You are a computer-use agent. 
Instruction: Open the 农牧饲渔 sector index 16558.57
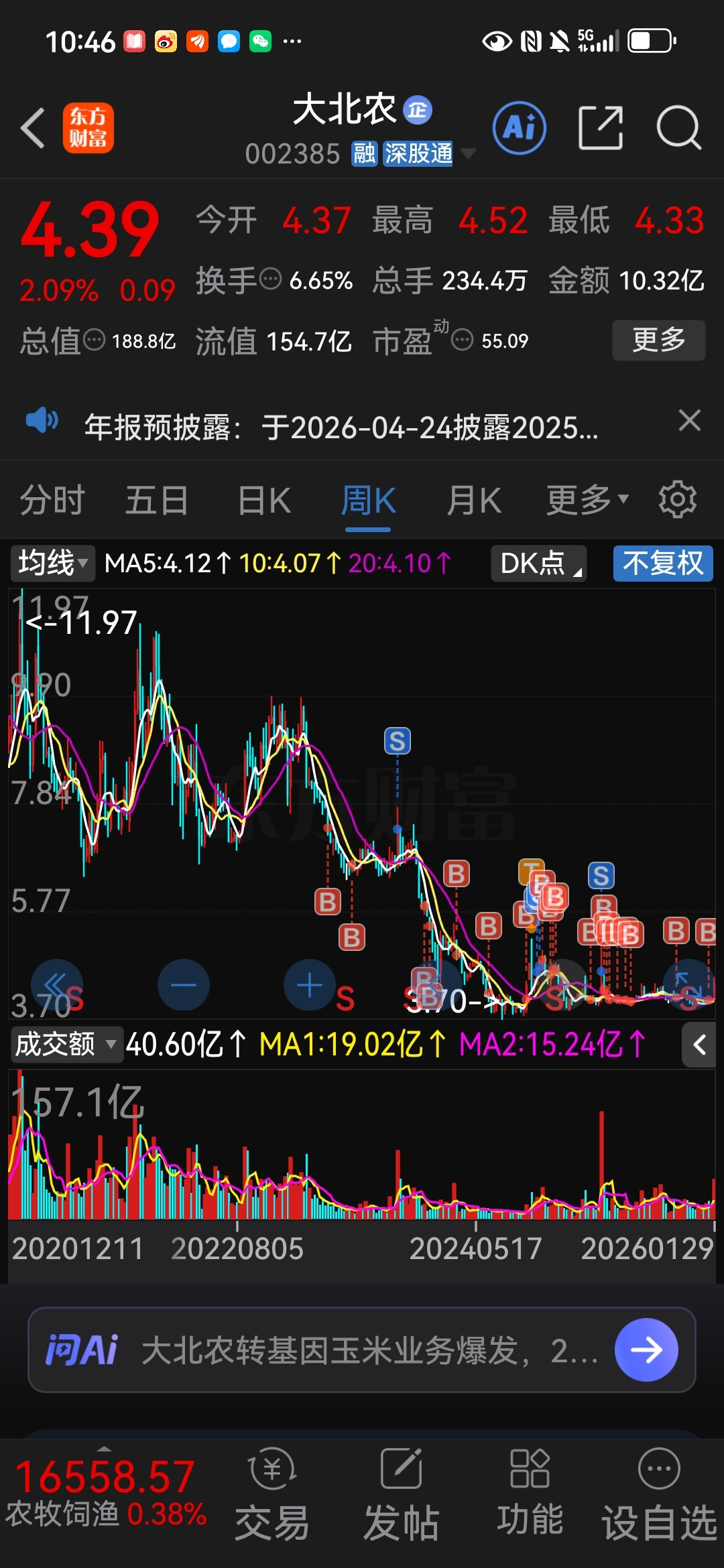pyautogui.click(x=106, y=1493)
